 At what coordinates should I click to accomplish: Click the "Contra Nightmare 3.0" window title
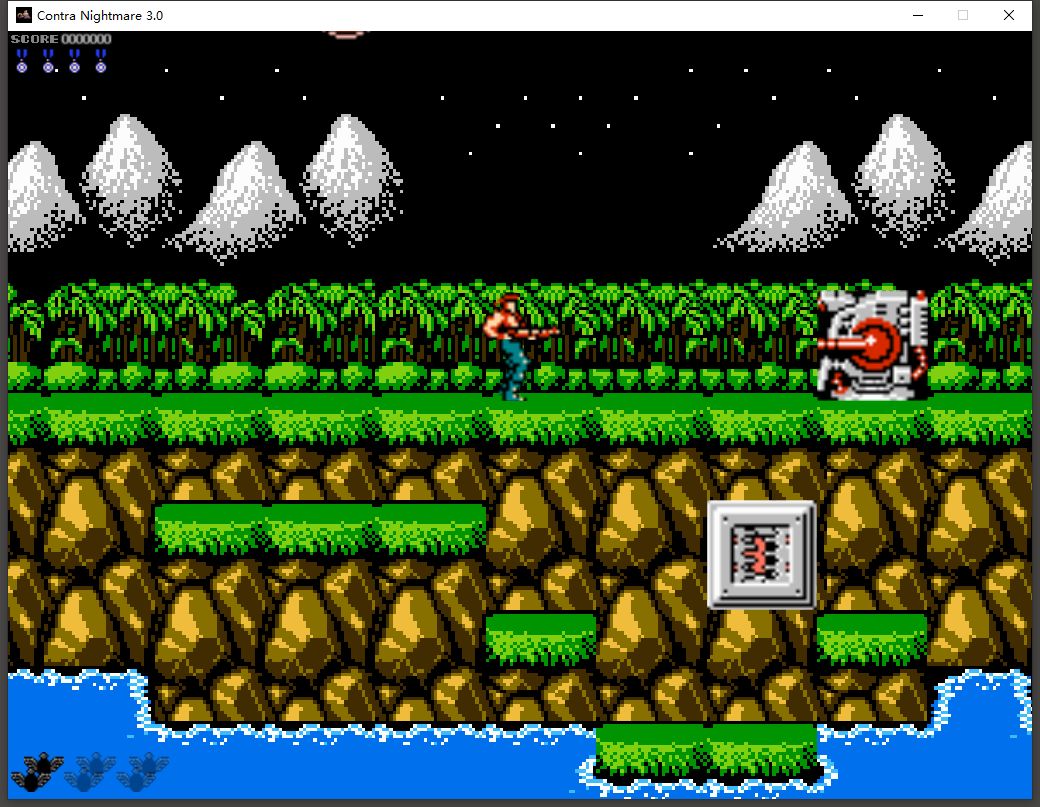click(100, 15)
